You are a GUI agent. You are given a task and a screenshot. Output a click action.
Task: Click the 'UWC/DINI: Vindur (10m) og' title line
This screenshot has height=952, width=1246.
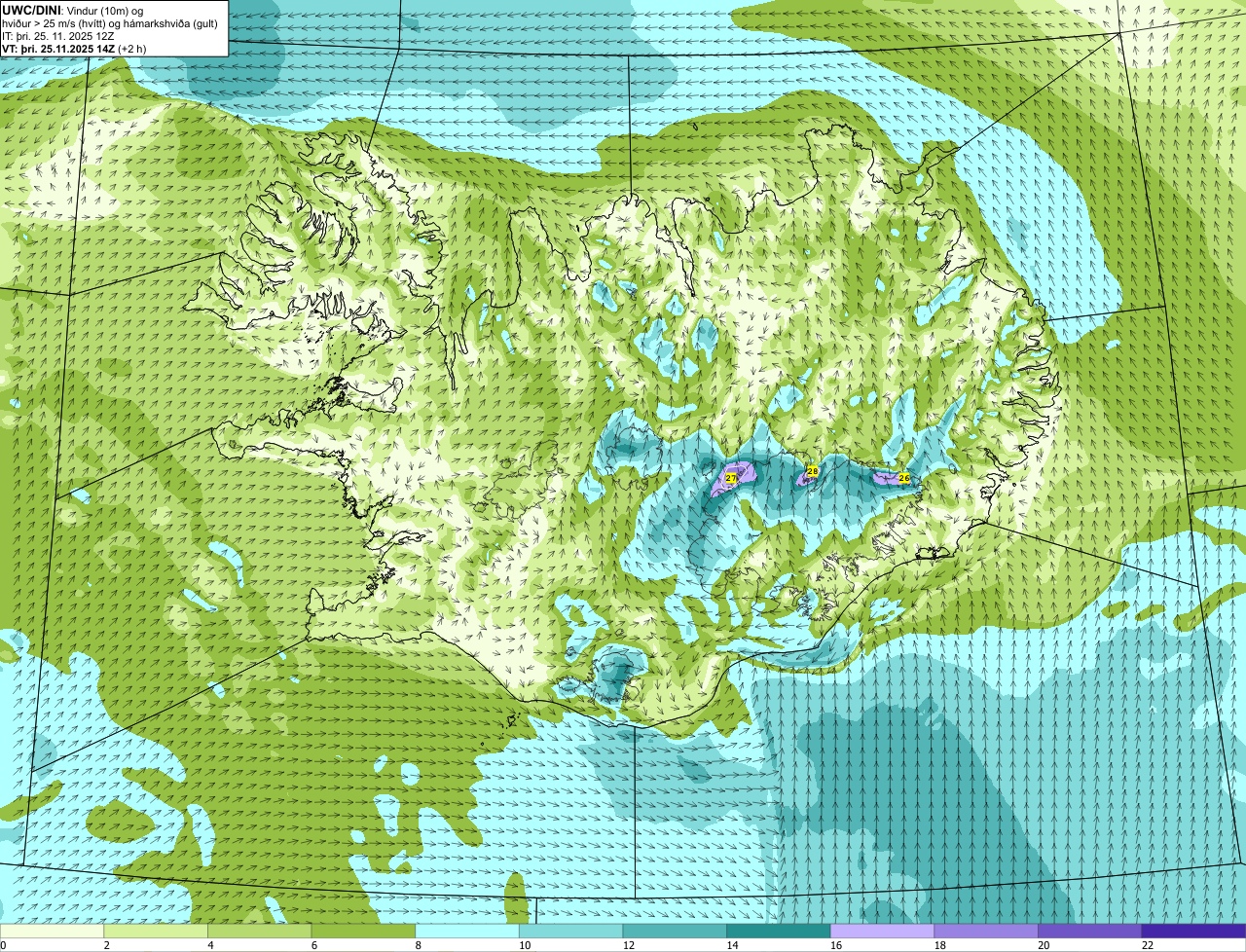point(73,10)
